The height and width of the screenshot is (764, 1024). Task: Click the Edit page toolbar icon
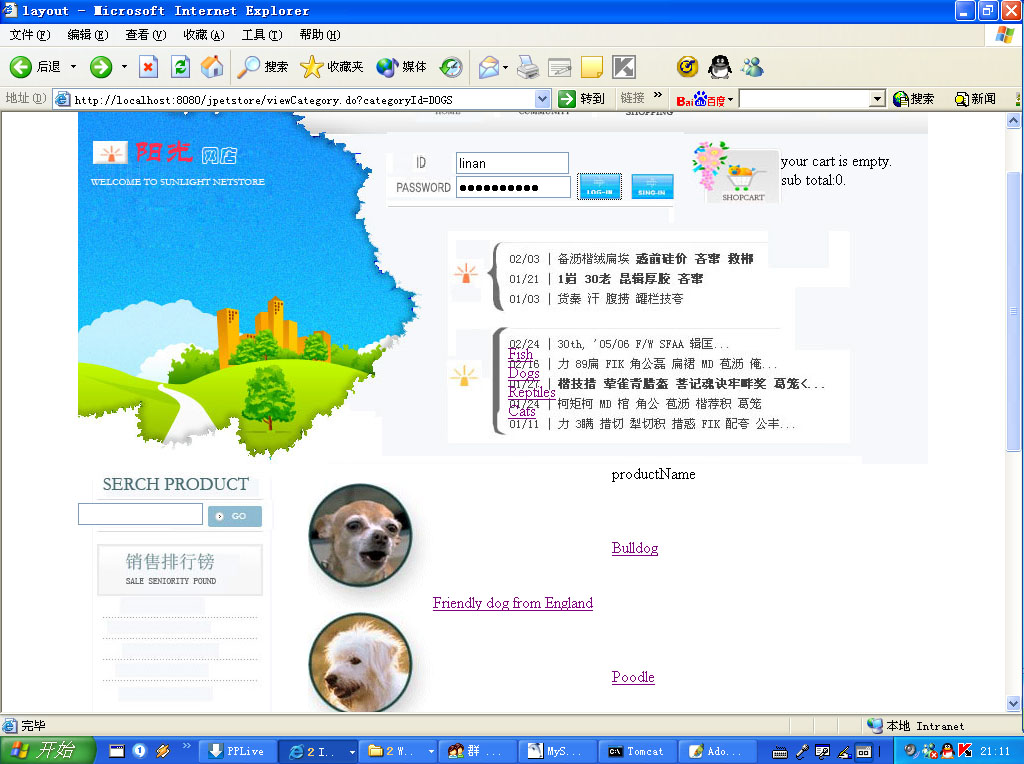click(x=560, y=67)
